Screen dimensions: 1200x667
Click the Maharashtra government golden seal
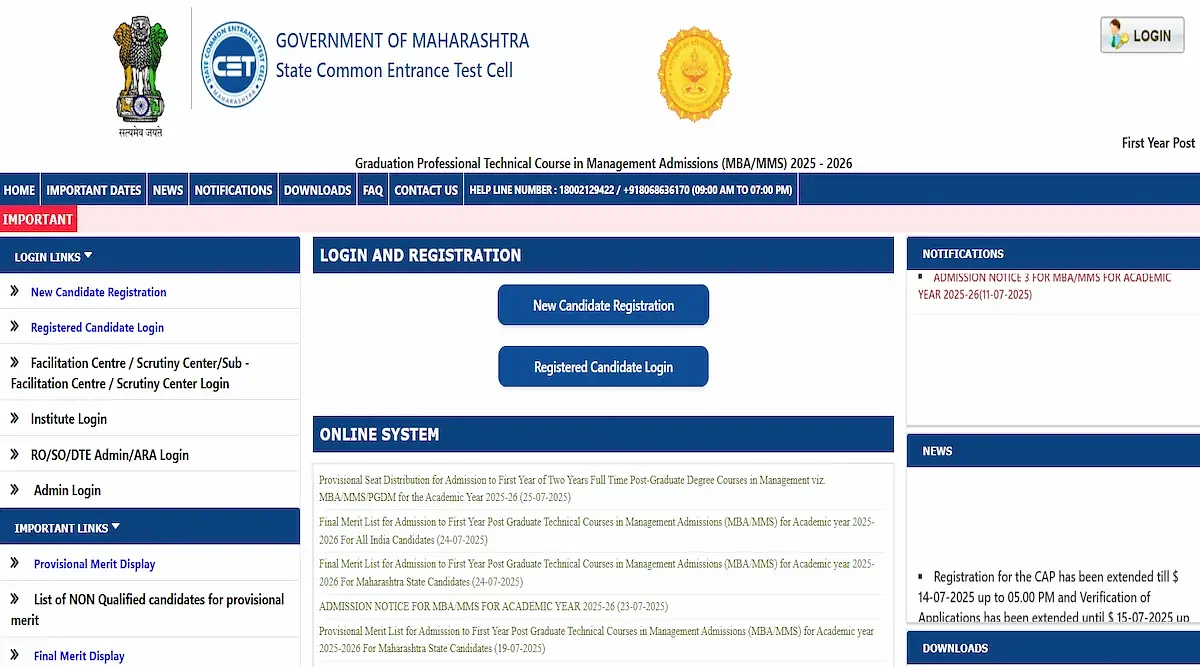coord(694,75)
